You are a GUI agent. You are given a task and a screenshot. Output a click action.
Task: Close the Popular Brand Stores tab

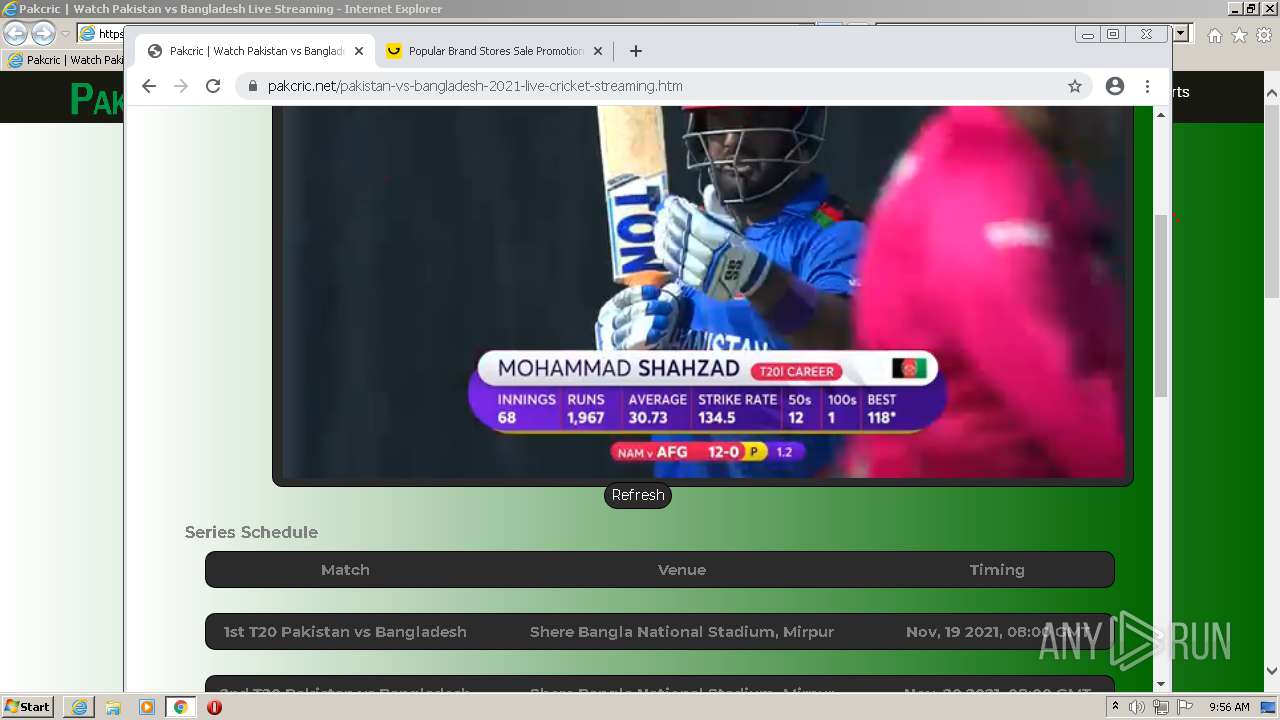(x=598, y=51)
